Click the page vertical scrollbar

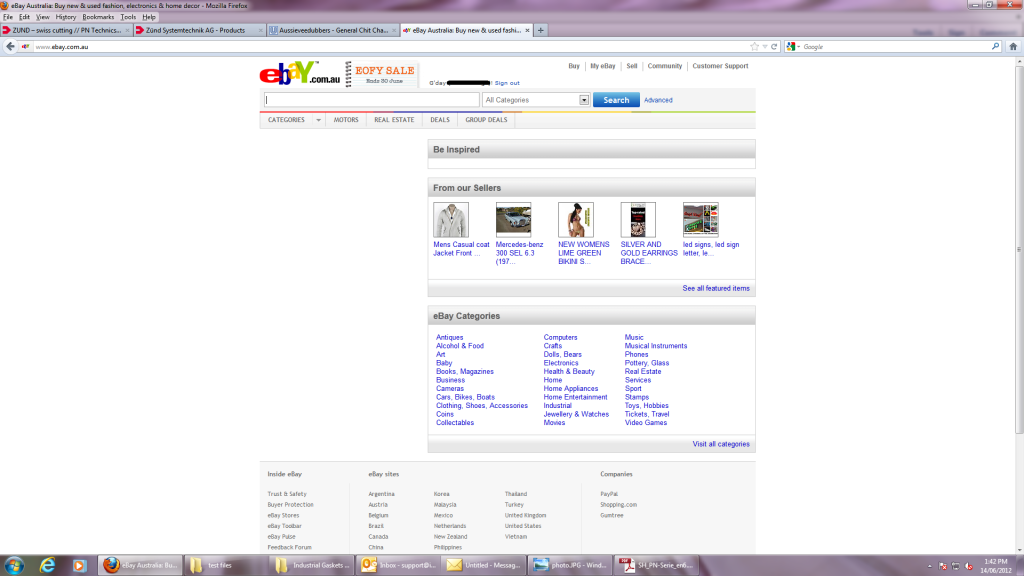[x=1019, y=248]
